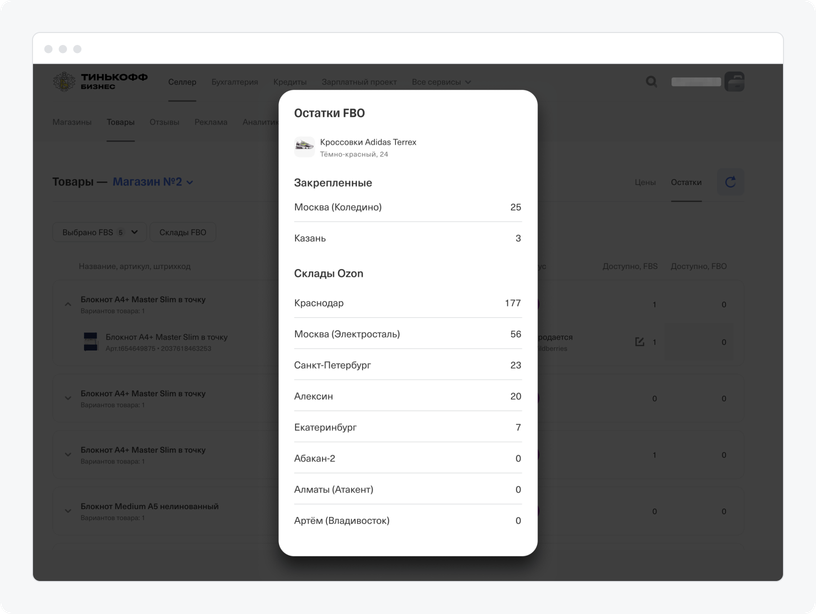Click the Остатки FBO dialog title
Viewport: 816px width, 614px height.
(x=329, y=113)
